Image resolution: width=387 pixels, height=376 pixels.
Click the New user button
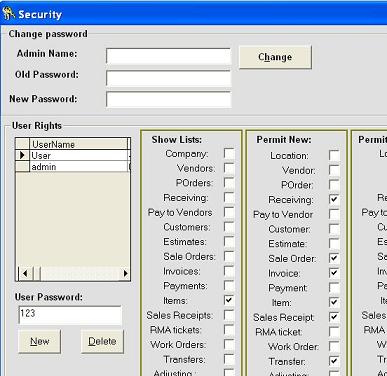click(x=40, y=341)
